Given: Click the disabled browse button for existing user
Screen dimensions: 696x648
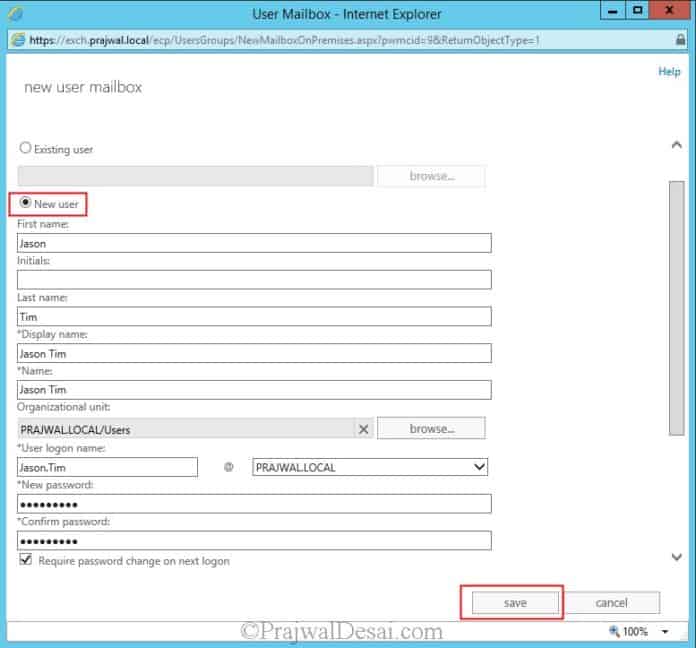Looking at the screenshot, I should coord(431,176).
